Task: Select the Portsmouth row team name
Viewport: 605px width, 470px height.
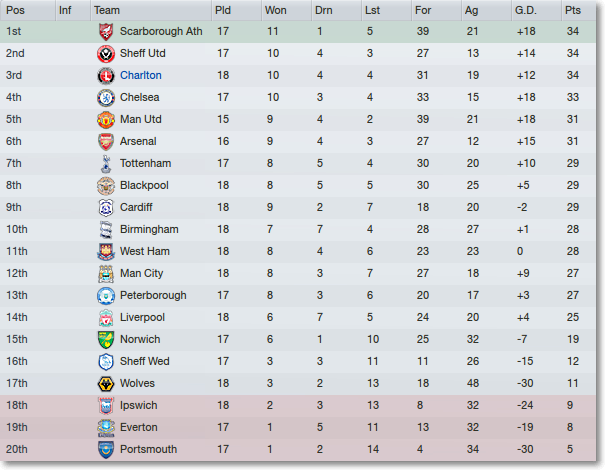Action: 148,449
